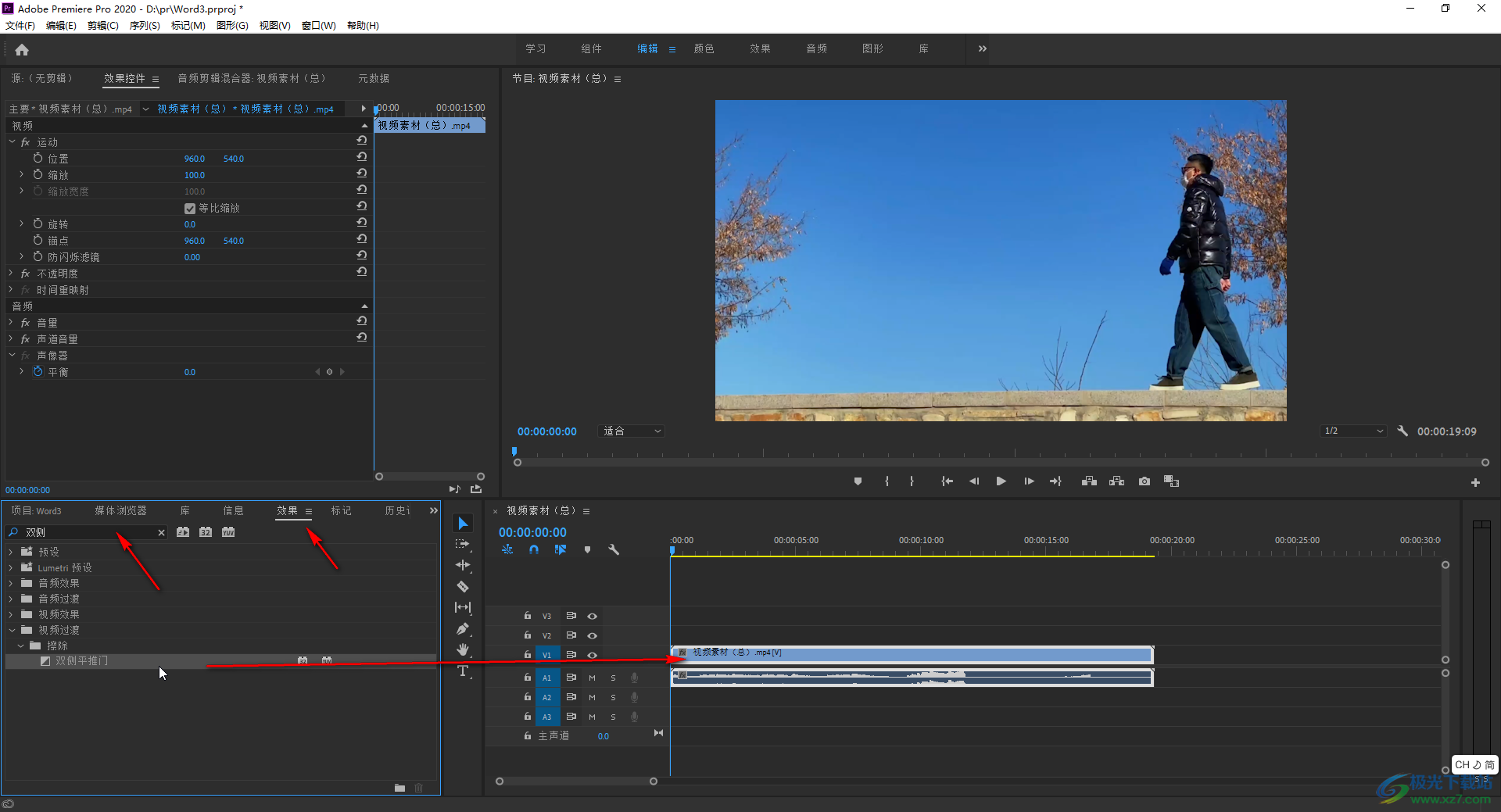Expand the Presets (预设) folder
Viewport: 1501px width, 812px height.
[x=11, y=552]
